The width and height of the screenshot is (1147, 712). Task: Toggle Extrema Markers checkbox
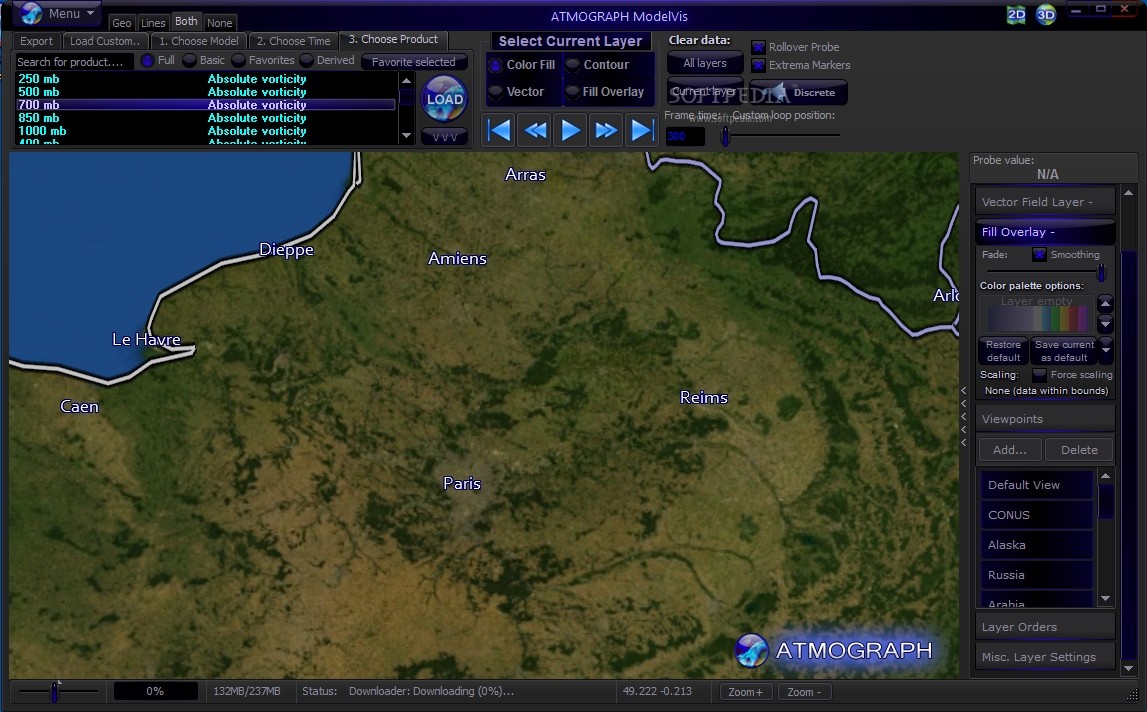tap(759, 65)
